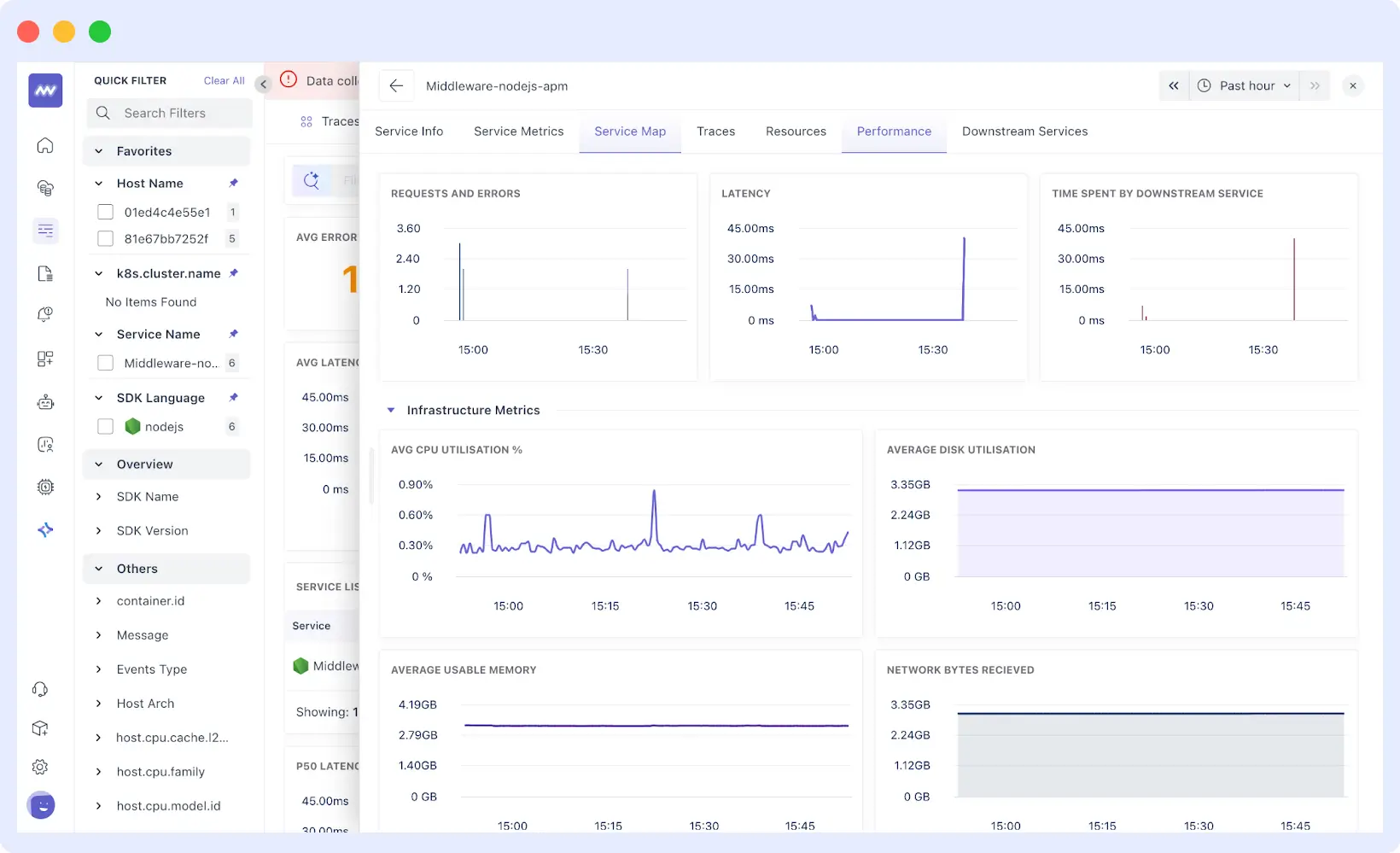Check the nodejs SDK language filter
The height and width of the screenshot is (853, 1400).
(105, 426)
